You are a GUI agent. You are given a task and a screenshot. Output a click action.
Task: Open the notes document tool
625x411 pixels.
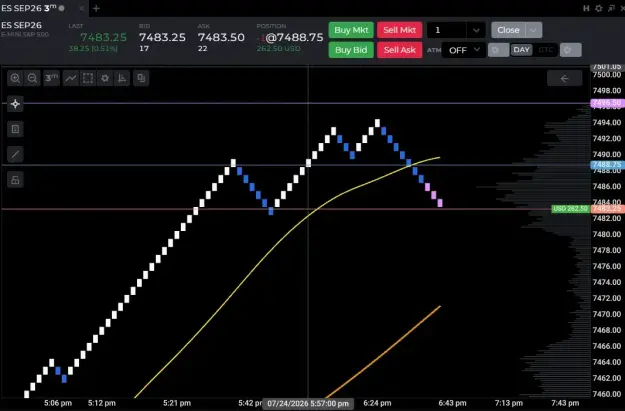click(x=15, y=129)
